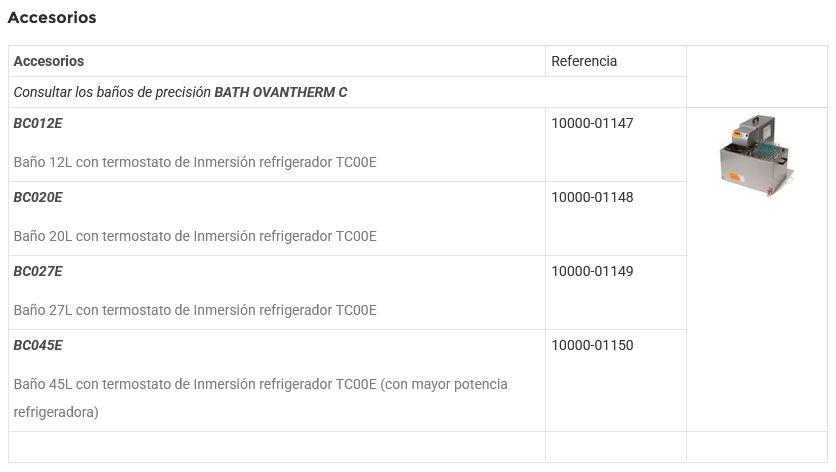Viewport: 836px width, 472px height.
Task: Select the BC012E model name
Action: coord(38,123)
